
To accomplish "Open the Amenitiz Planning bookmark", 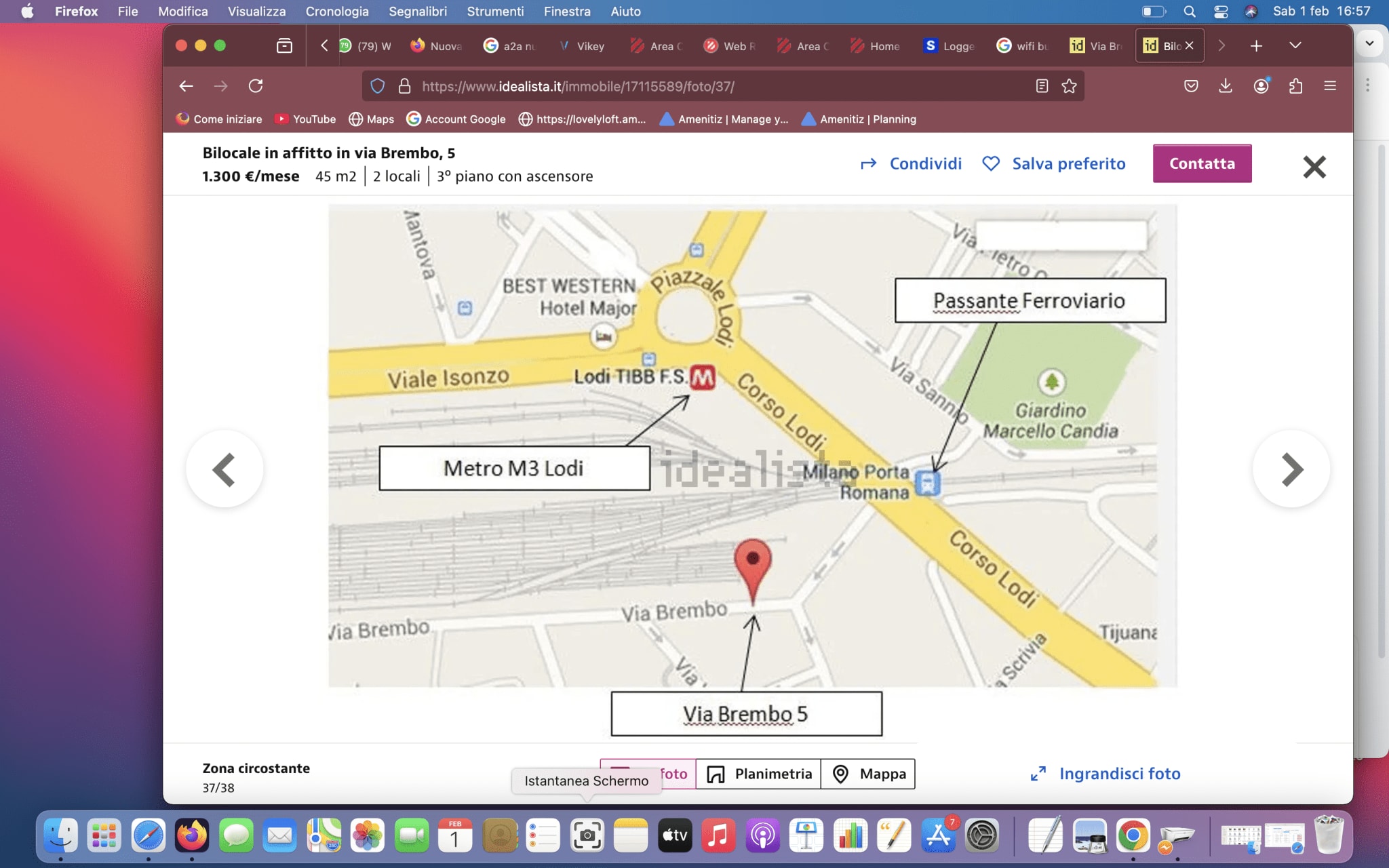I will point(859,119).
